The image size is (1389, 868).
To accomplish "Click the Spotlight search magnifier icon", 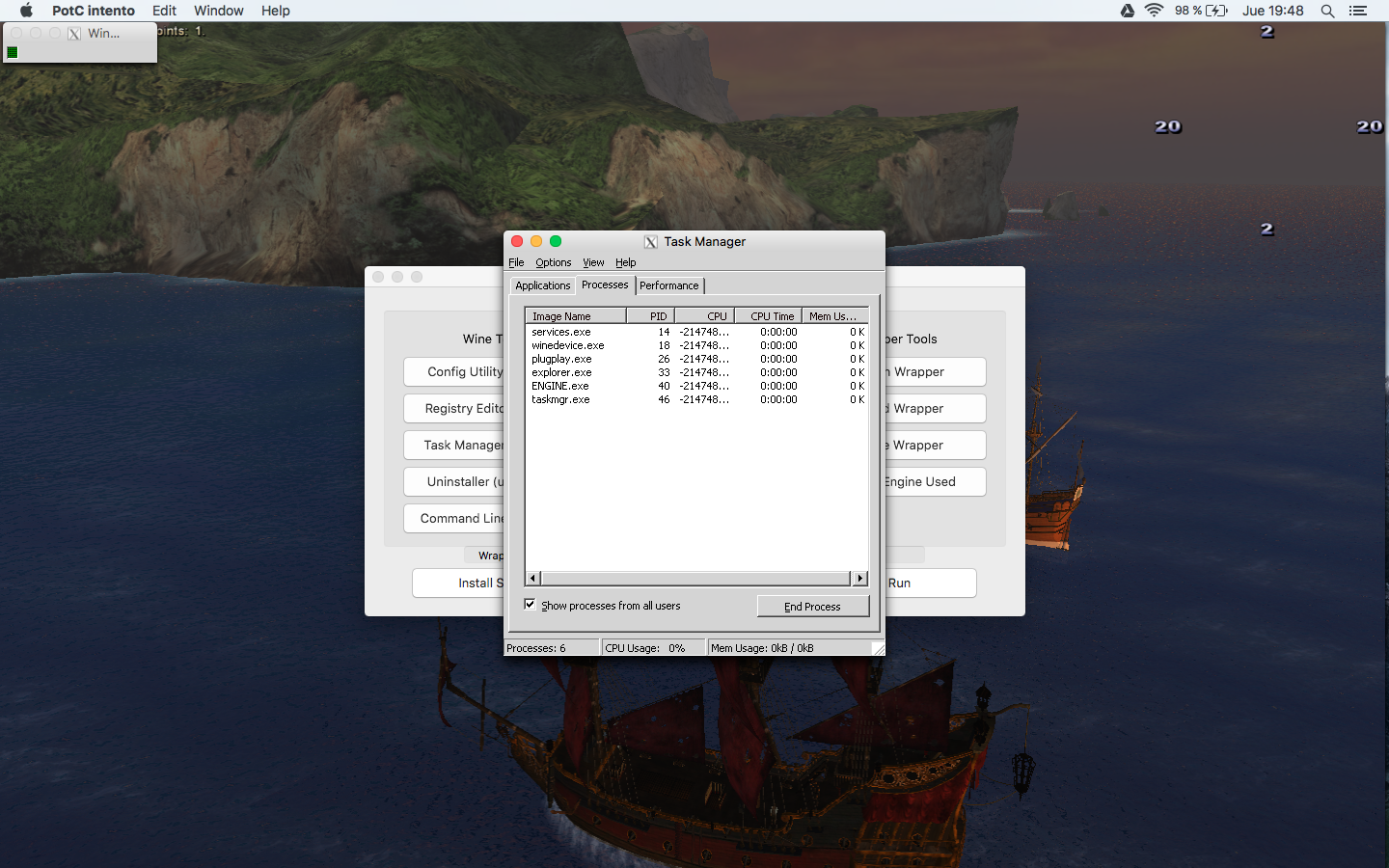I will click(x=1327, y=11).
